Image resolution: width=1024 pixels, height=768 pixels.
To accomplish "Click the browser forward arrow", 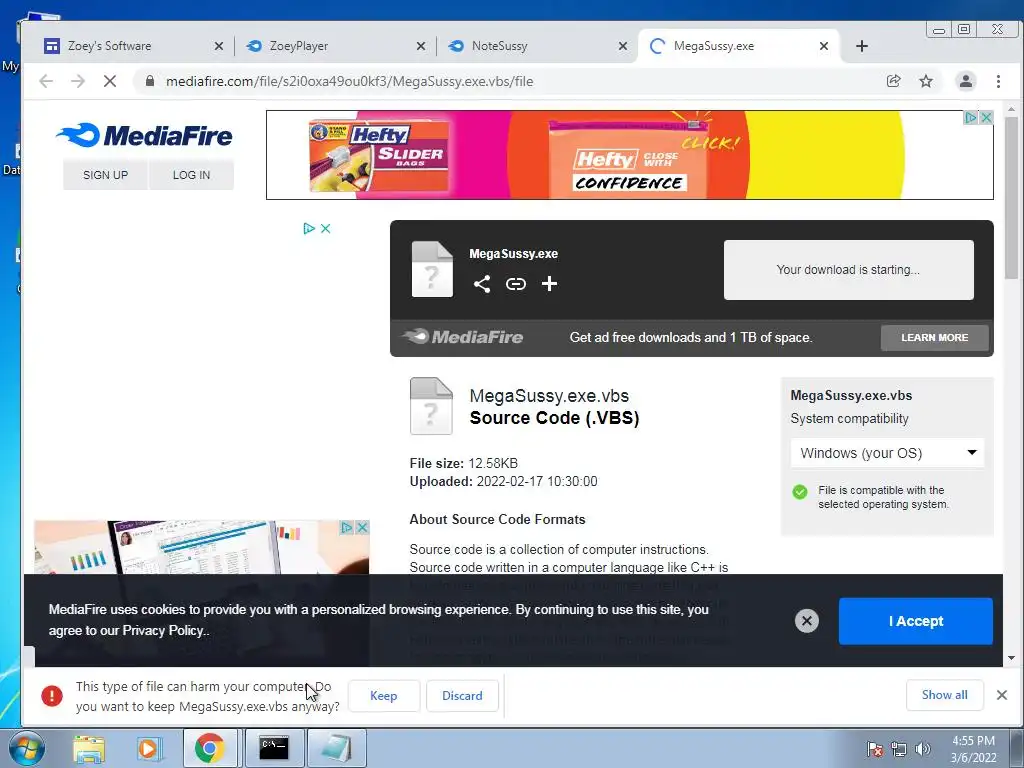I will [x=78, y=81].
